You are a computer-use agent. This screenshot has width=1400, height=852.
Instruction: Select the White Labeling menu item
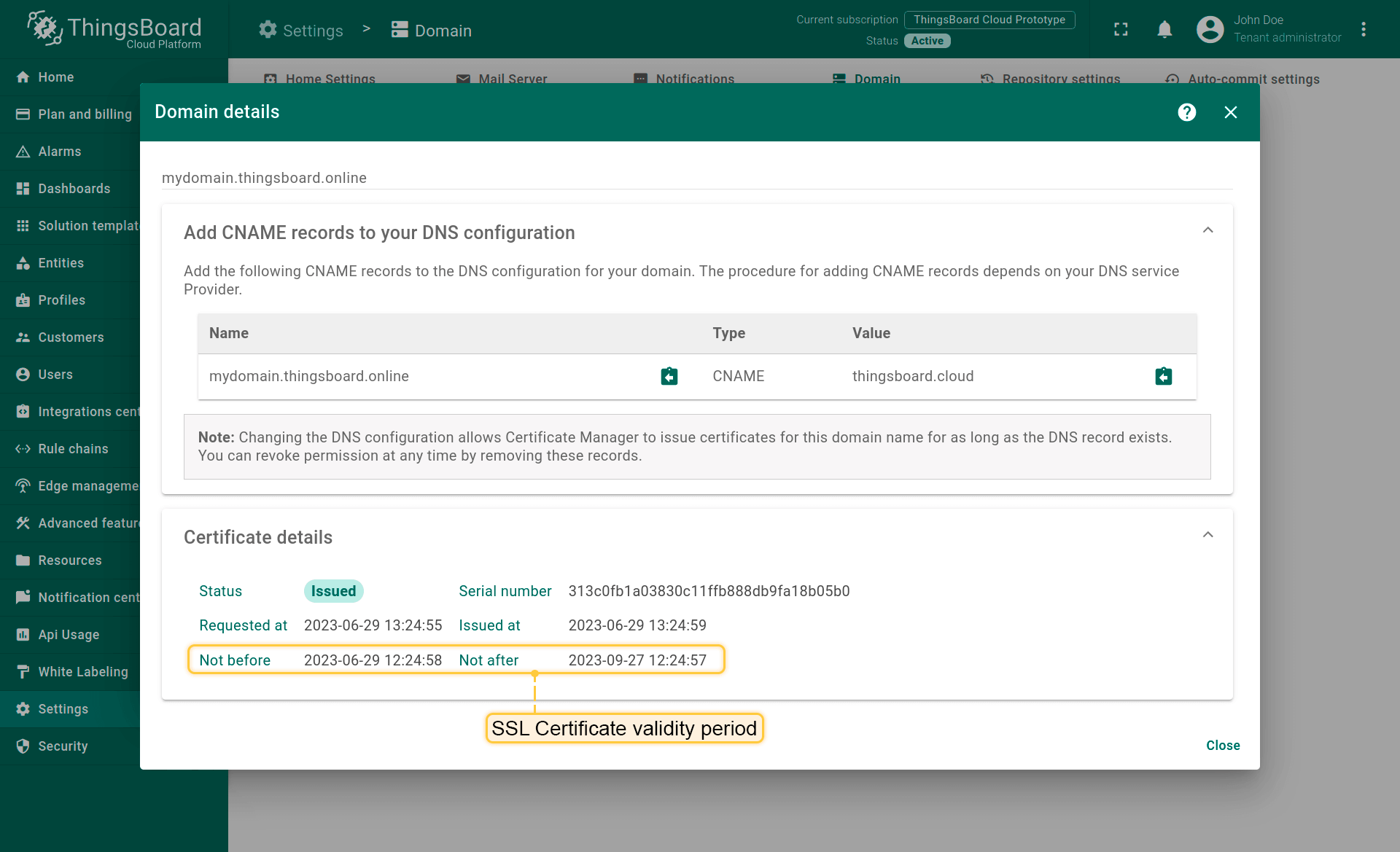point(82,672)
